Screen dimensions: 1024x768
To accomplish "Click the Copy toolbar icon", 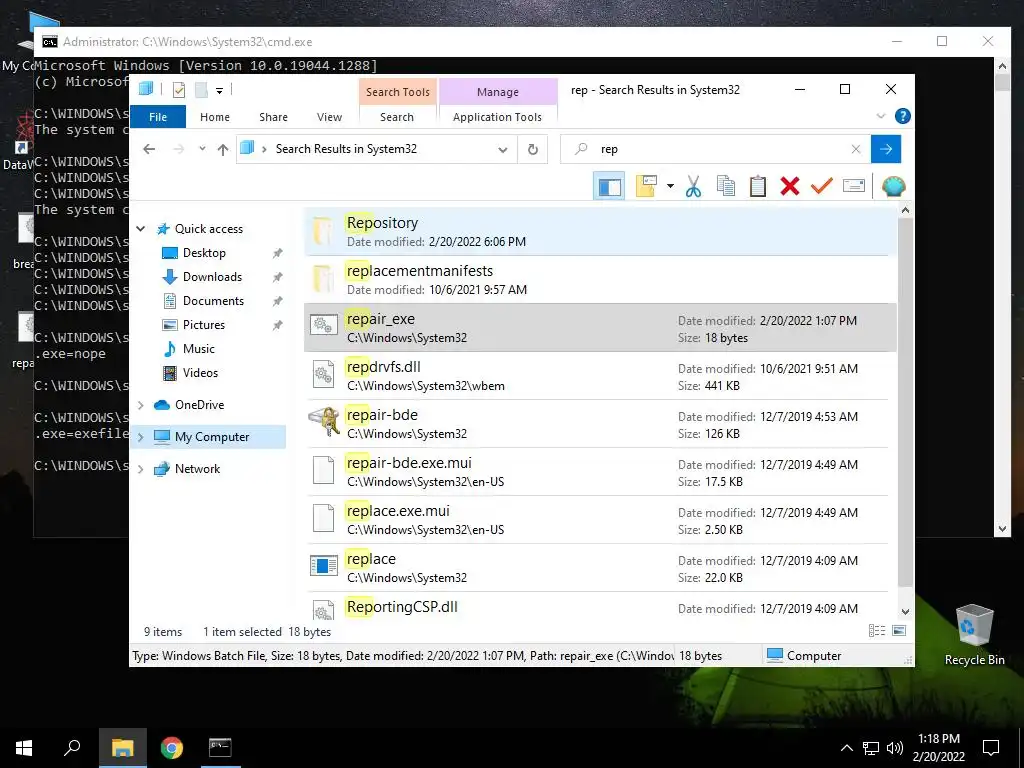I will coord(726,187).
